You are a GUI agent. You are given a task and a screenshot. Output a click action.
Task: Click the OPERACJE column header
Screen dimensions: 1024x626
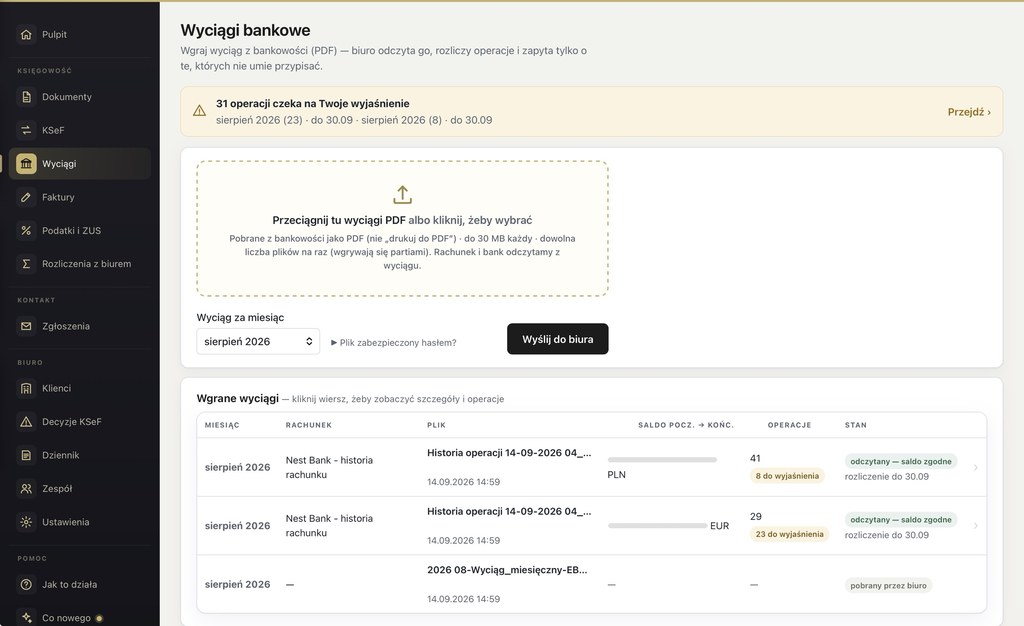point(789,425)
